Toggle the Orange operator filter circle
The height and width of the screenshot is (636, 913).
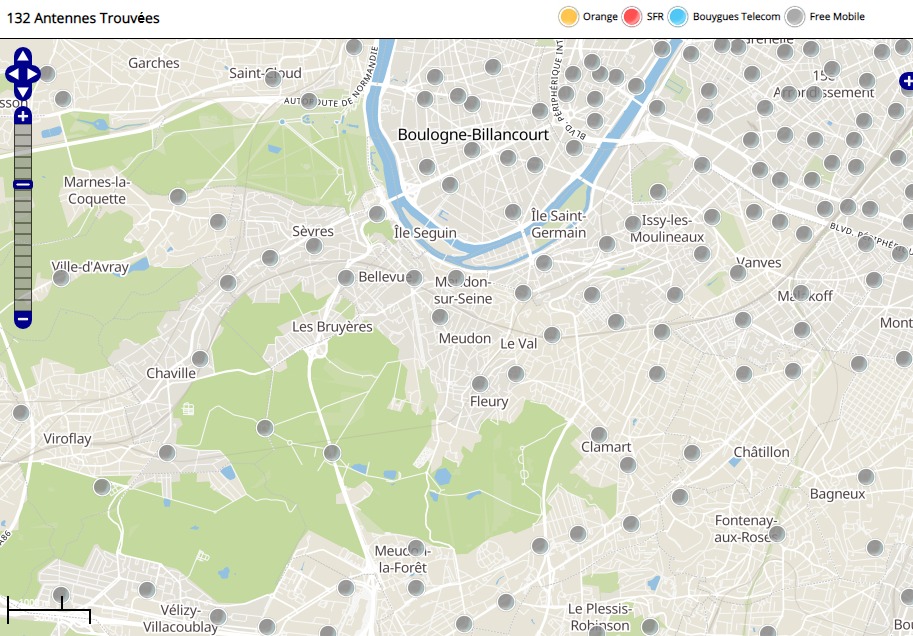(x=569, y=17)
